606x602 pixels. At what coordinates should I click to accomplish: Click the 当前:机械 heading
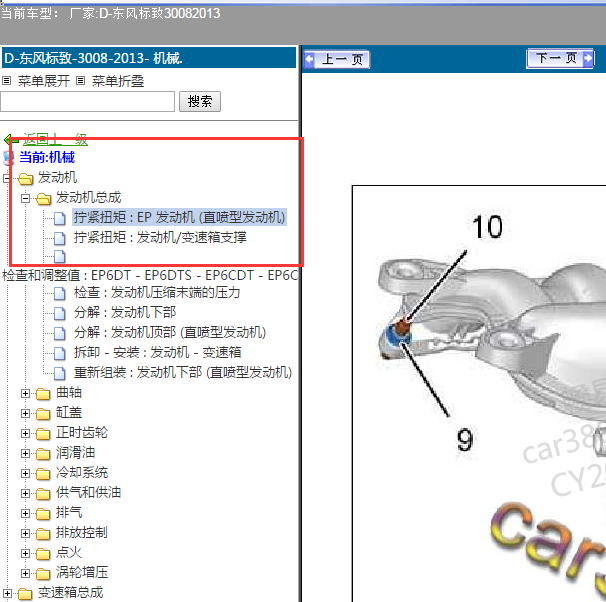click(47, 158)
